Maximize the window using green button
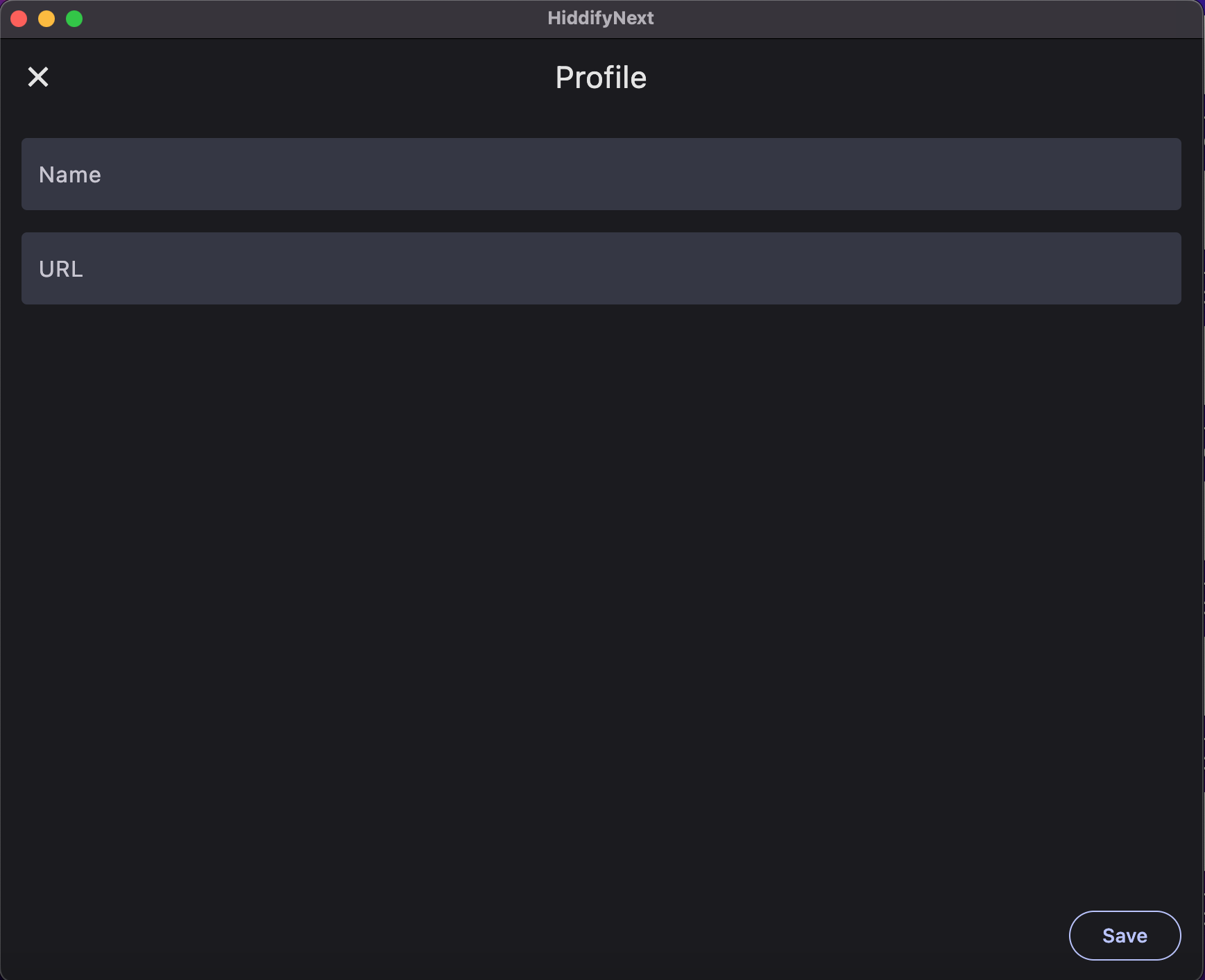1205x980 pixels. pos(74,19)
